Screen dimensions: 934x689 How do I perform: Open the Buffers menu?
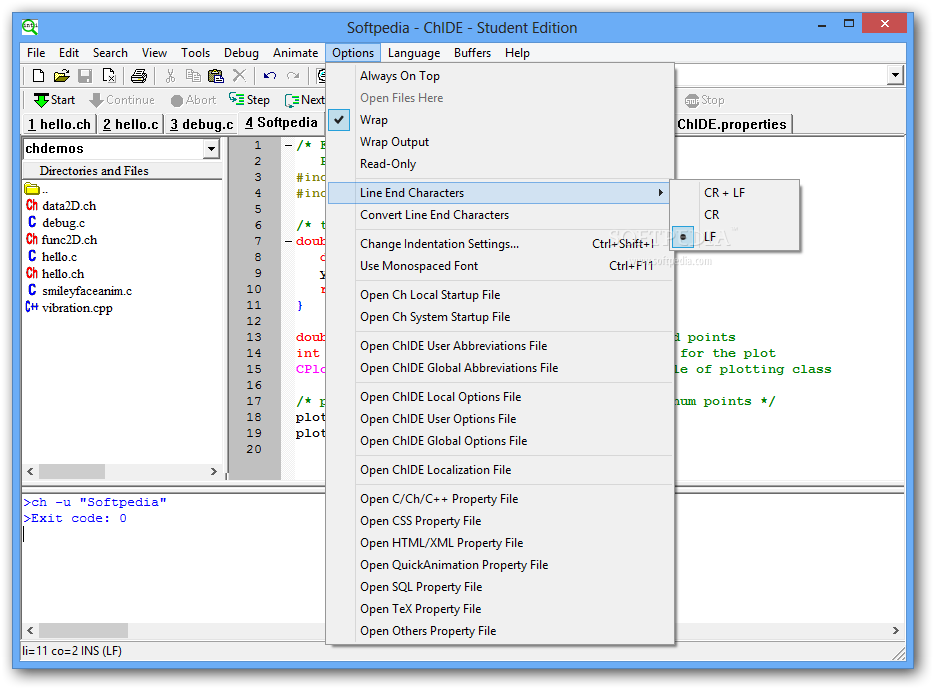pyautogui.click(x=472, y=53)
